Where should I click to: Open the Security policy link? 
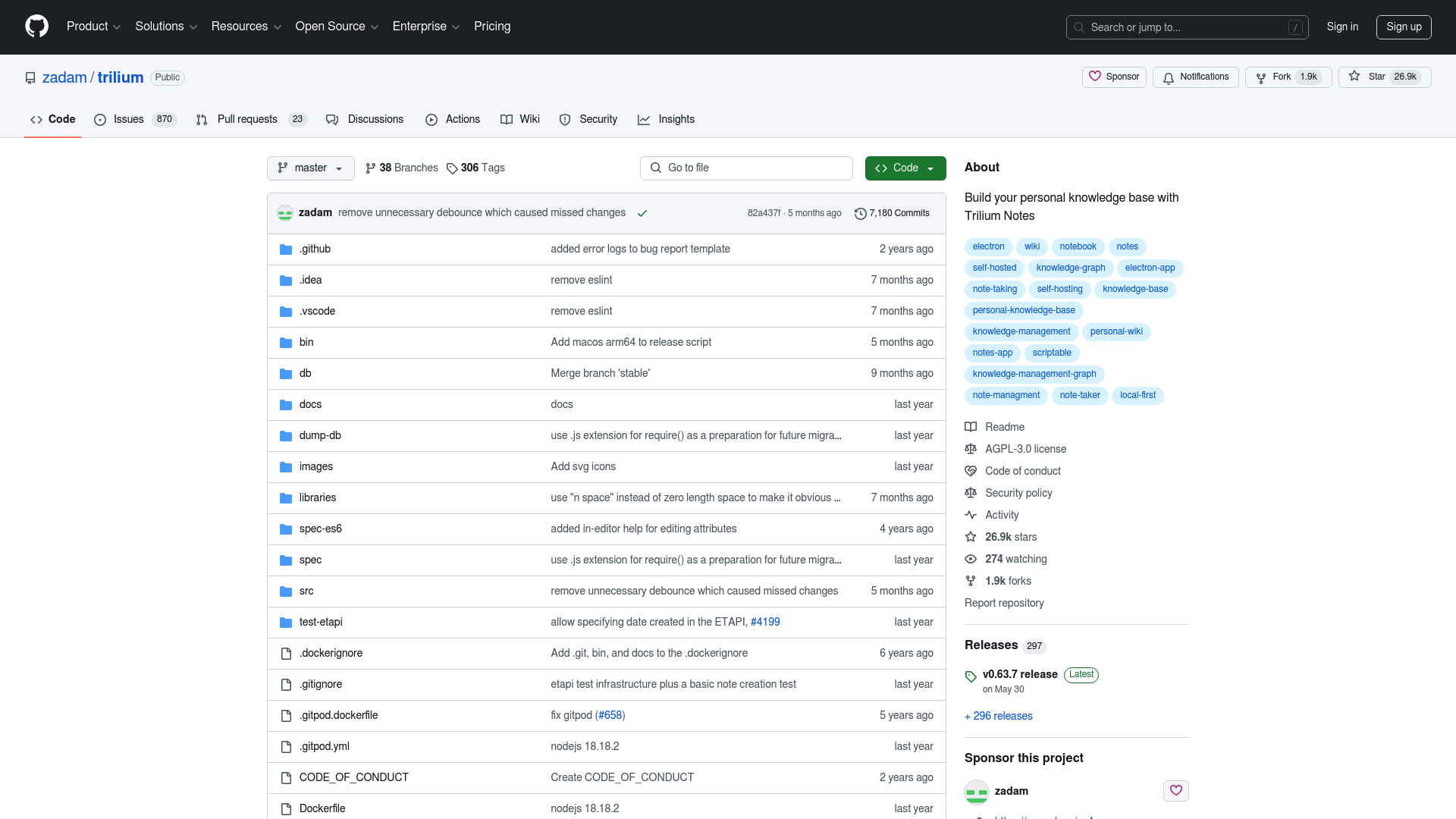(x=1018, y=494)
